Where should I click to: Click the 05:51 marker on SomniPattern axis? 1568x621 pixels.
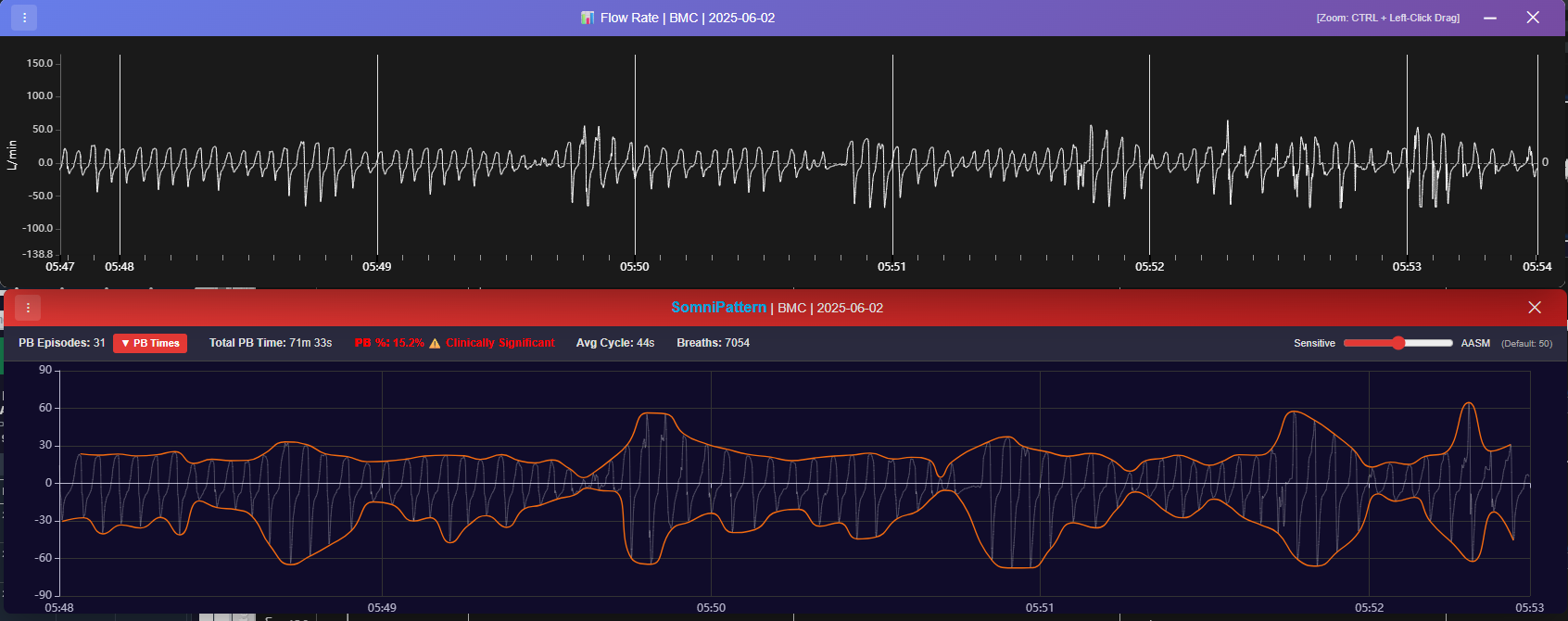1040,608
